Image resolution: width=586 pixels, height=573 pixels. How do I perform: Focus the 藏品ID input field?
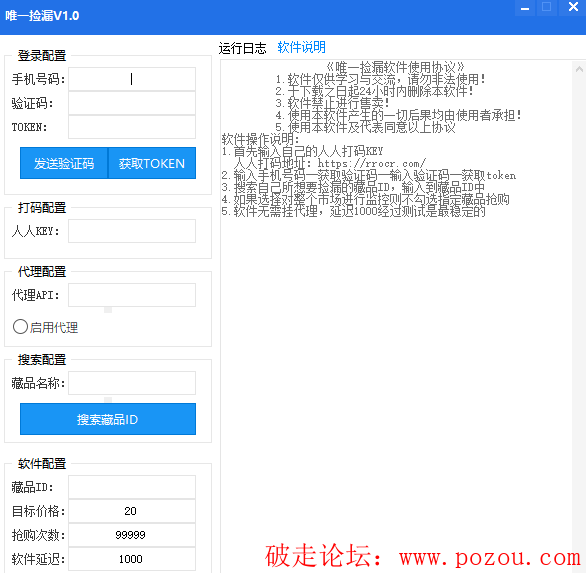[132, 487]
